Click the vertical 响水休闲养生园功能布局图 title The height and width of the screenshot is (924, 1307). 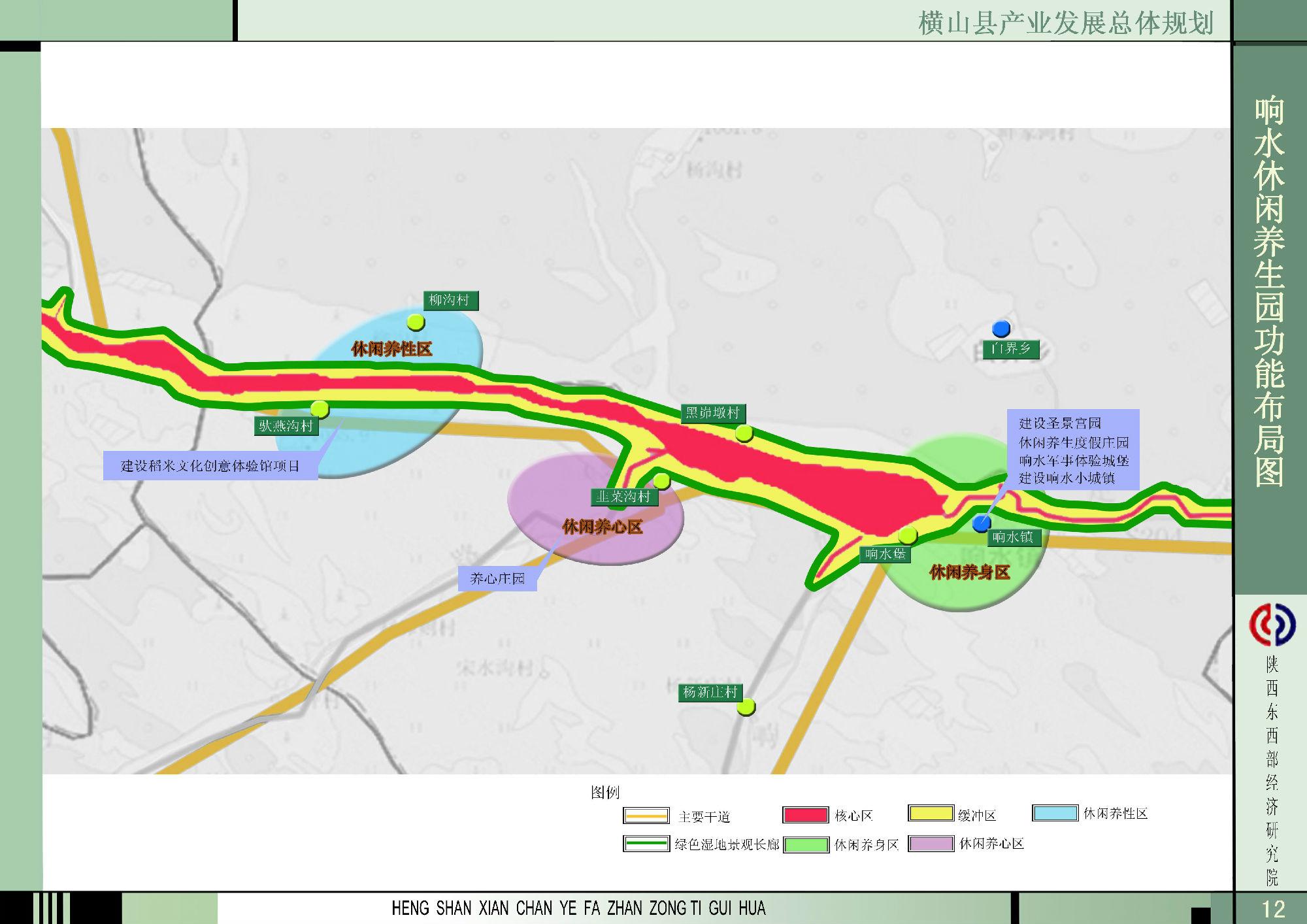click(x=1270, y=291)
